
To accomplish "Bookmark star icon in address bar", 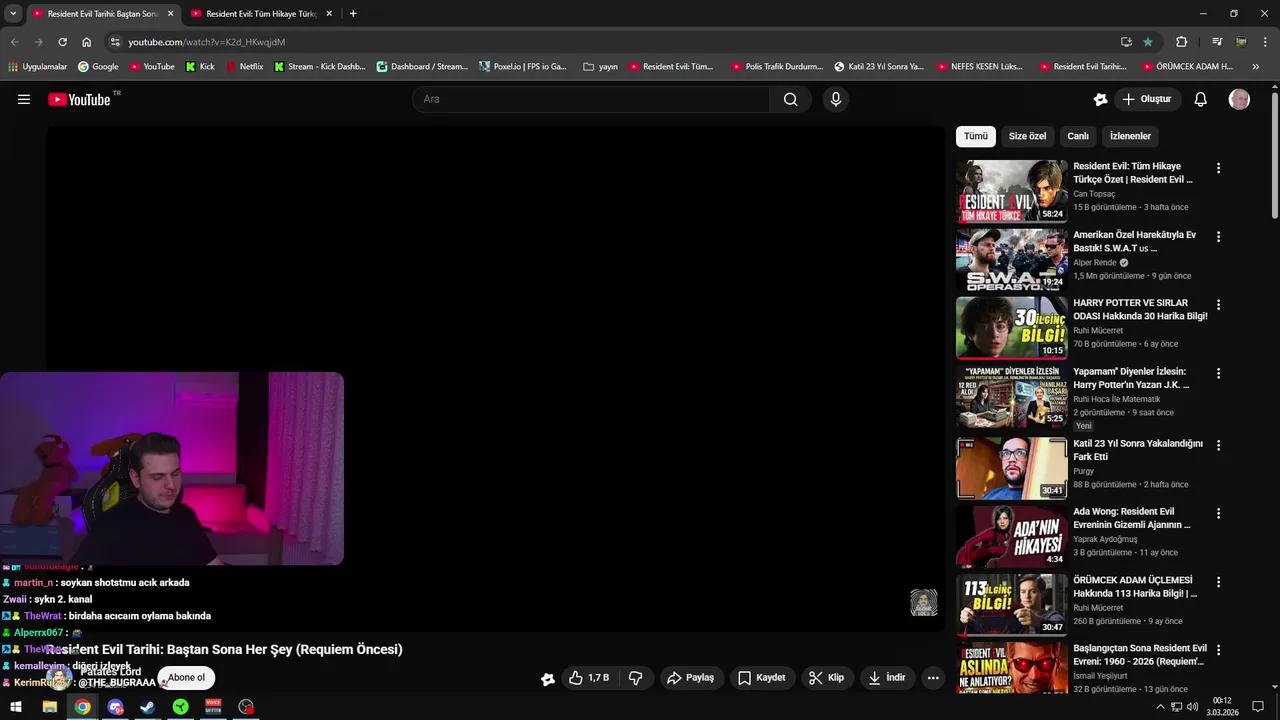I will (x=1148, y=42).
